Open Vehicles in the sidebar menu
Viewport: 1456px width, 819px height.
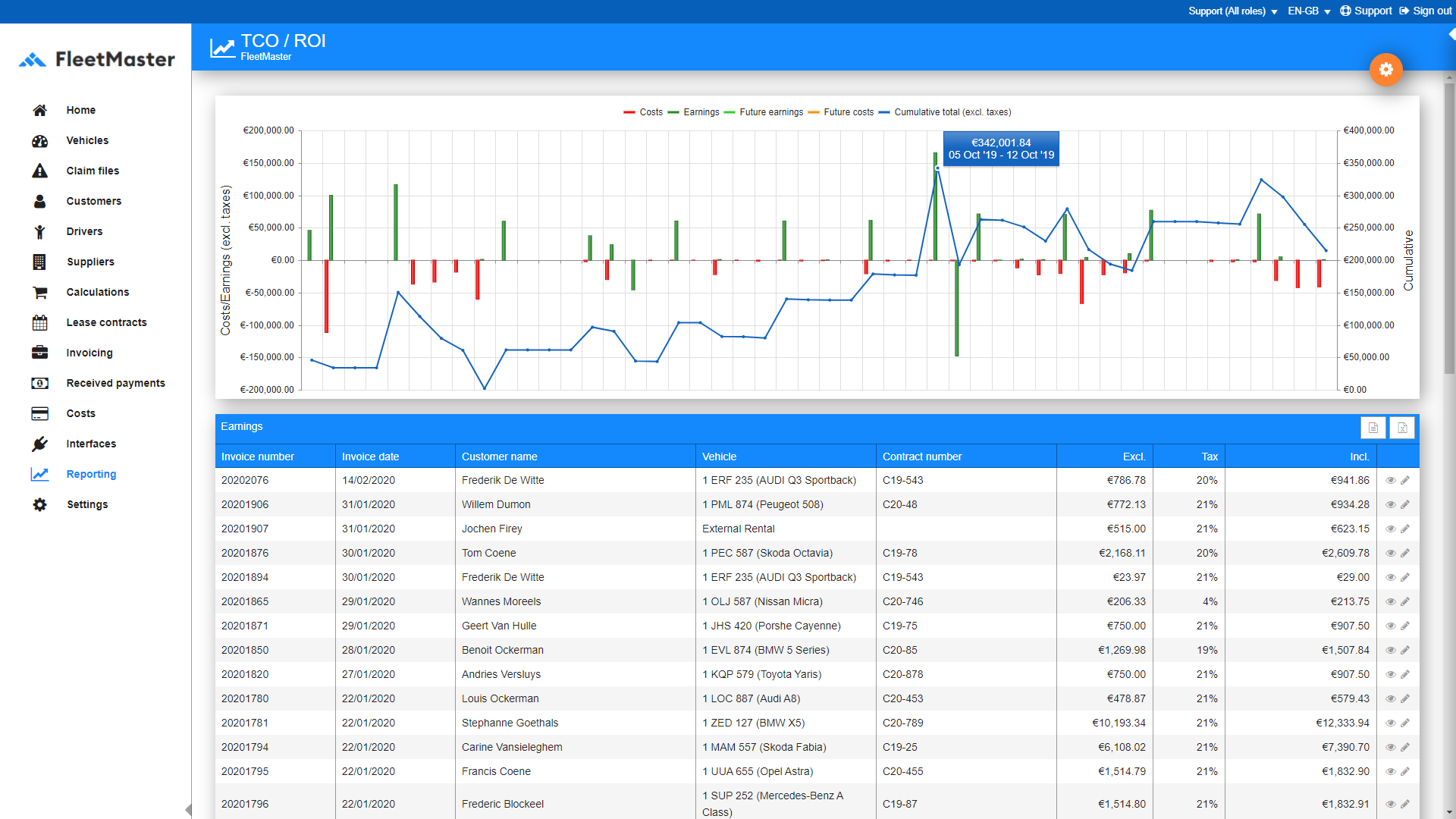click(87, 141)
